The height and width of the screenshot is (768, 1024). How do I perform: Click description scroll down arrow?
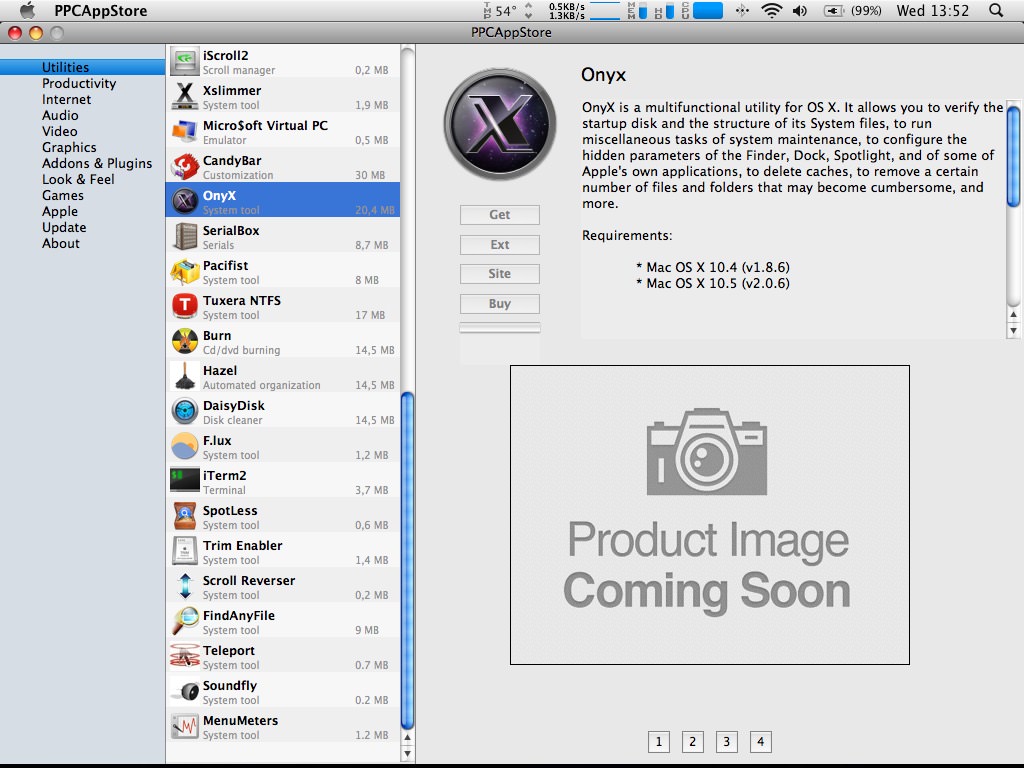1013,330
